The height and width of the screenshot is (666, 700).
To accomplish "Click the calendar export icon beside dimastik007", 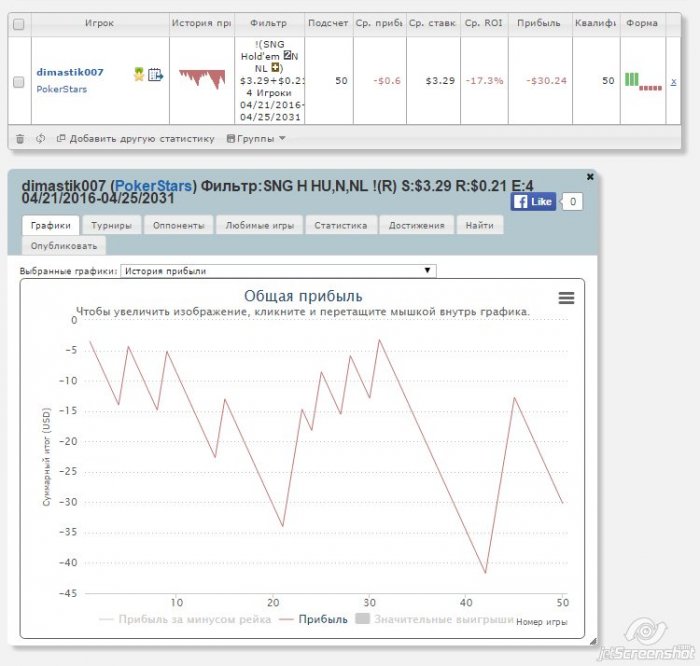I will (x=155, y=75).
